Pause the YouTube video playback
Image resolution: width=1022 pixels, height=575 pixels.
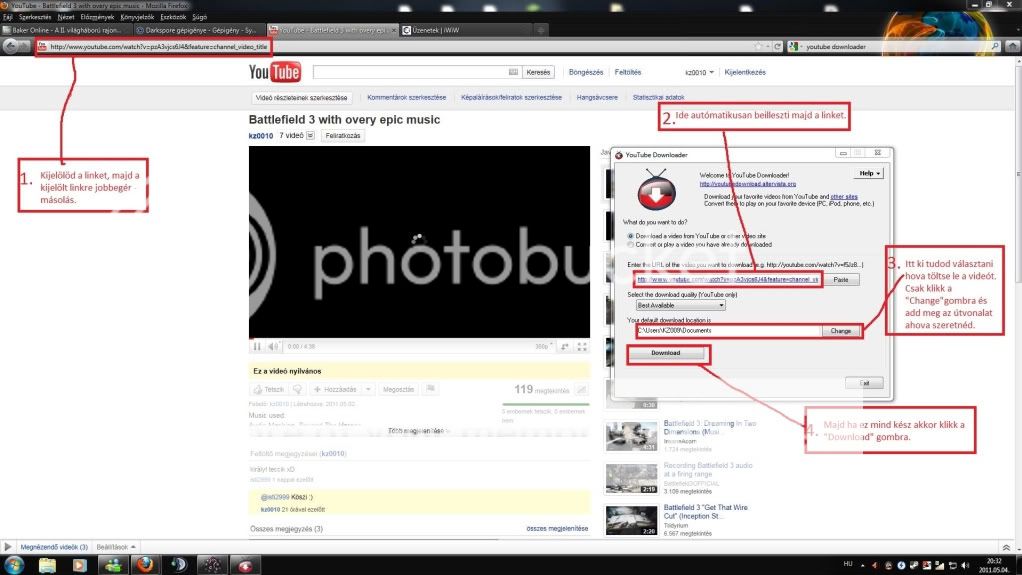(257, 347)
